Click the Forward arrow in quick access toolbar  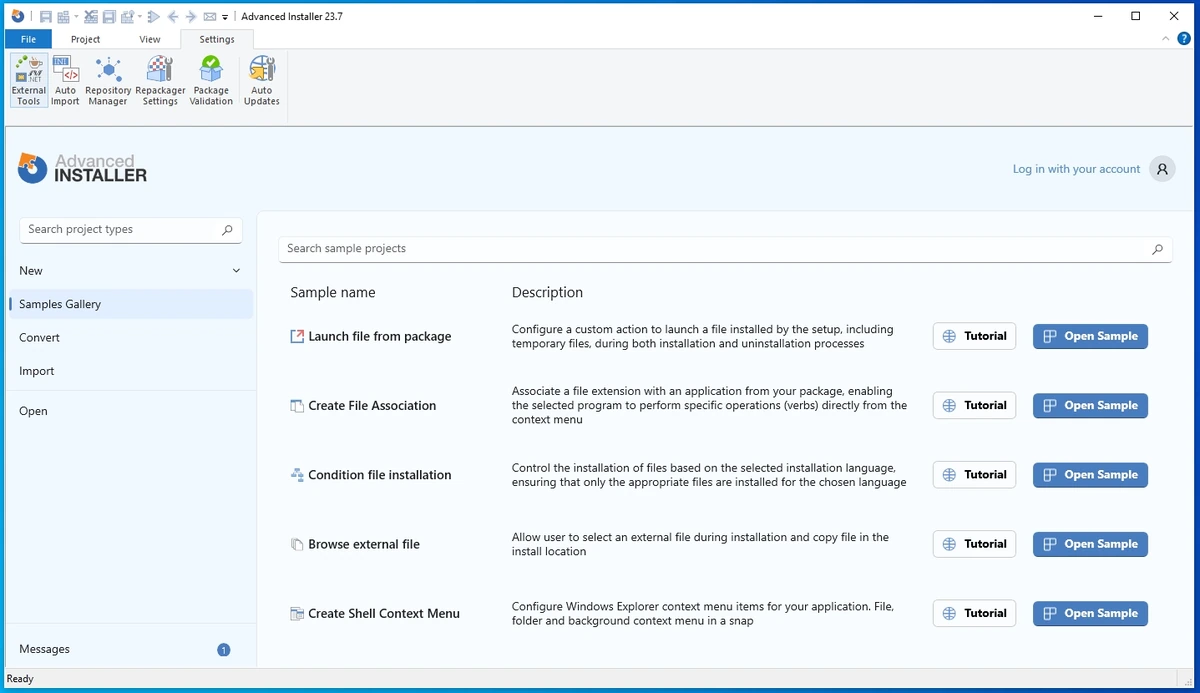191,17
